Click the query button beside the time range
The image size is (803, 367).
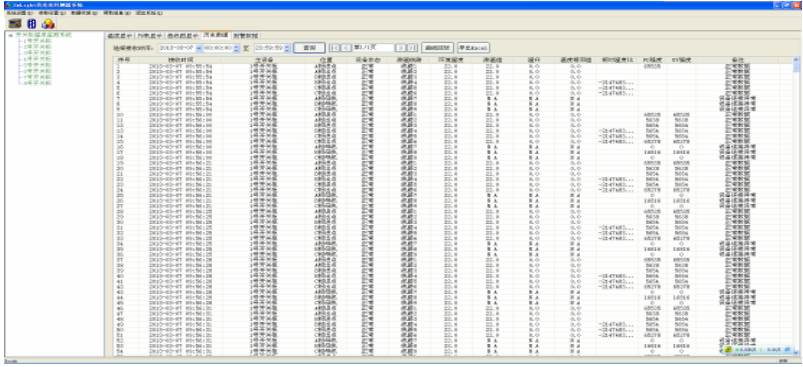coord(309,48)
